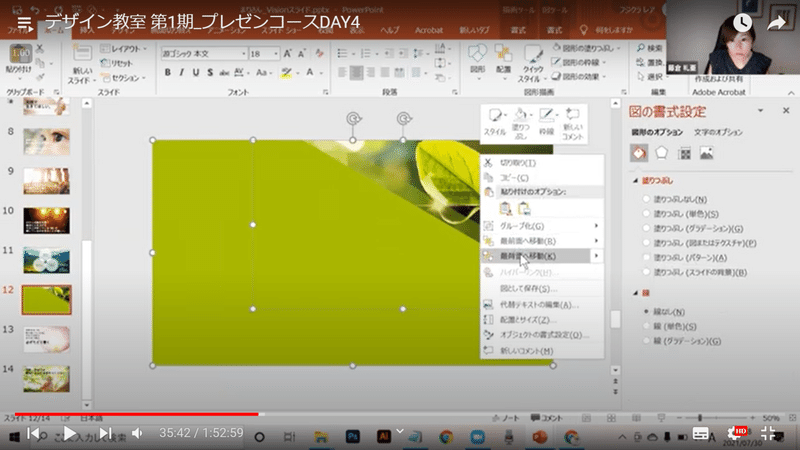The width and height of the screenshot is (800, 450).
Task: Open the picture icon tab in the format pane
Action: [706, 153]
